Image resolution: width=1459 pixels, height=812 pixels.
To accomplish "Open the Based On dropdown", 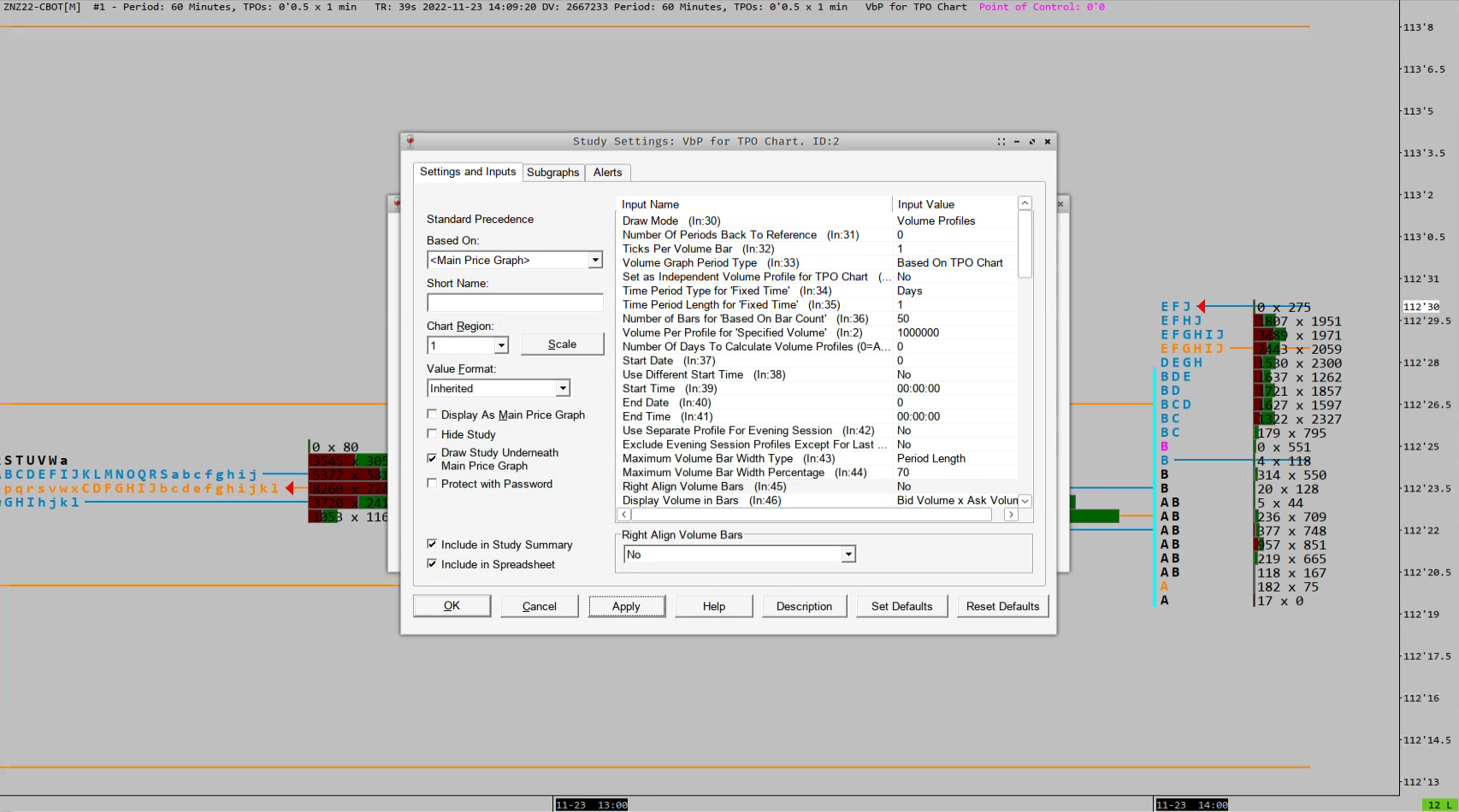I will [595, 260].
